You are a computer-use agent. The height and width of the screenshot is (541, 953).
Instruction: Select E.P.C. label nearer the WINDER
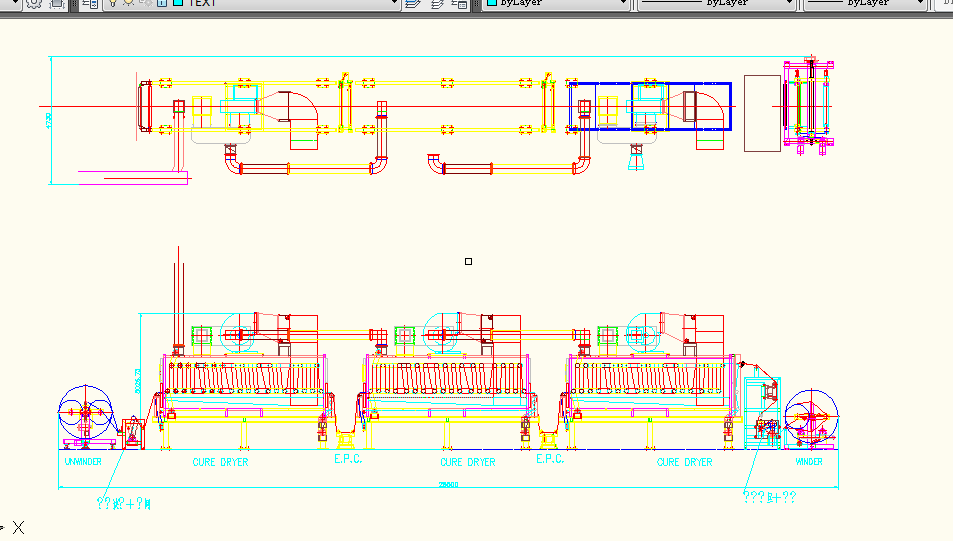(x=550, y=460)
